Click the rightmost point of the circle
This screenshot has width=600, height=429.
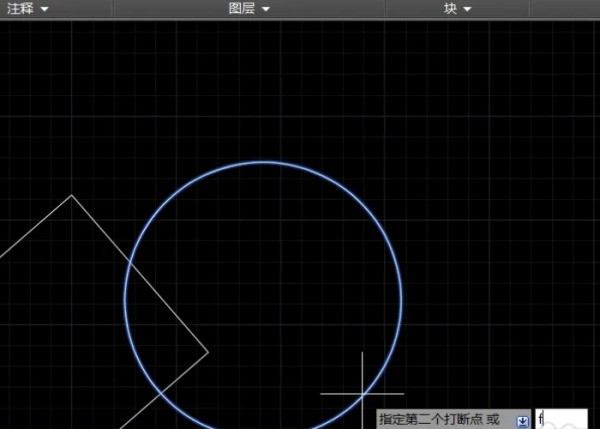(402, 298)
